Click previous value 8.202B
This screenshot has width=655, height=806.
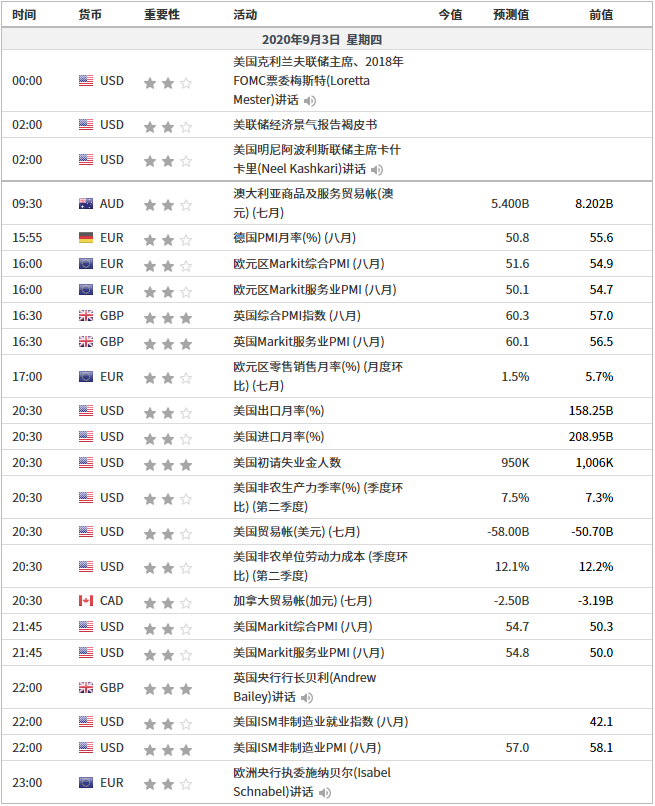click(594, 204)
